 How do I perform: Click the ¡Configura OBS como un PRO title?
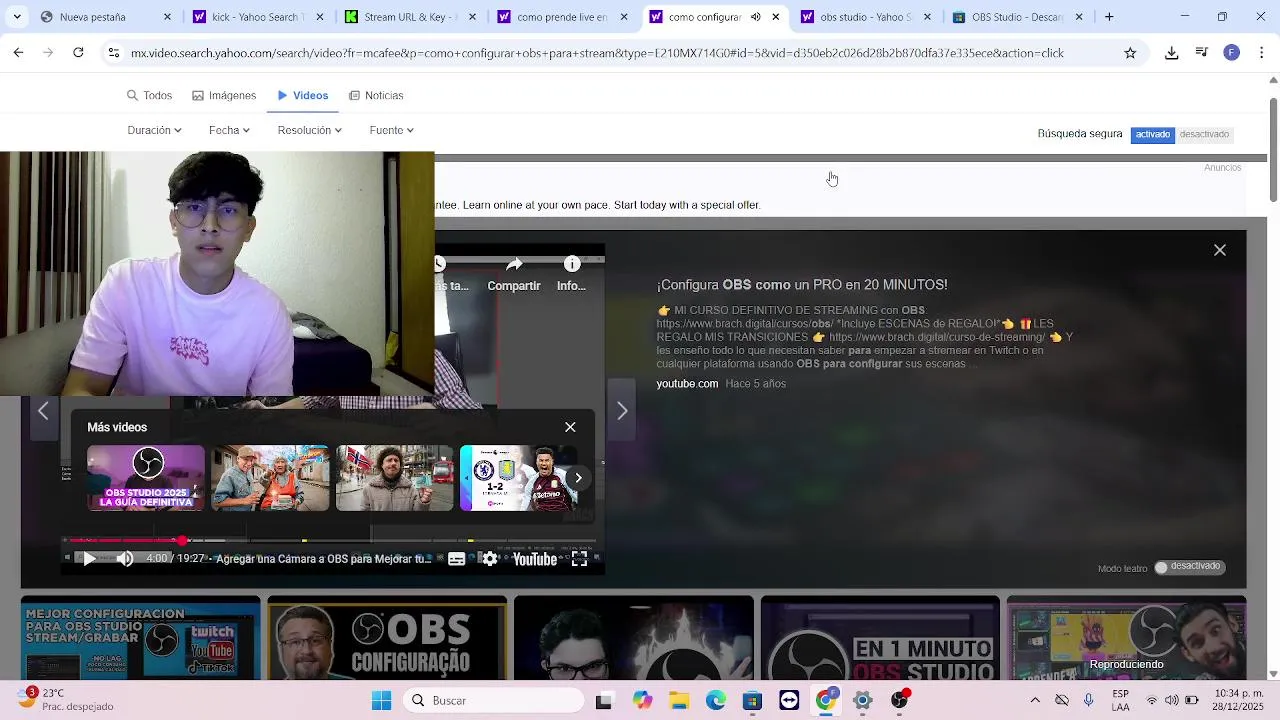802,285
